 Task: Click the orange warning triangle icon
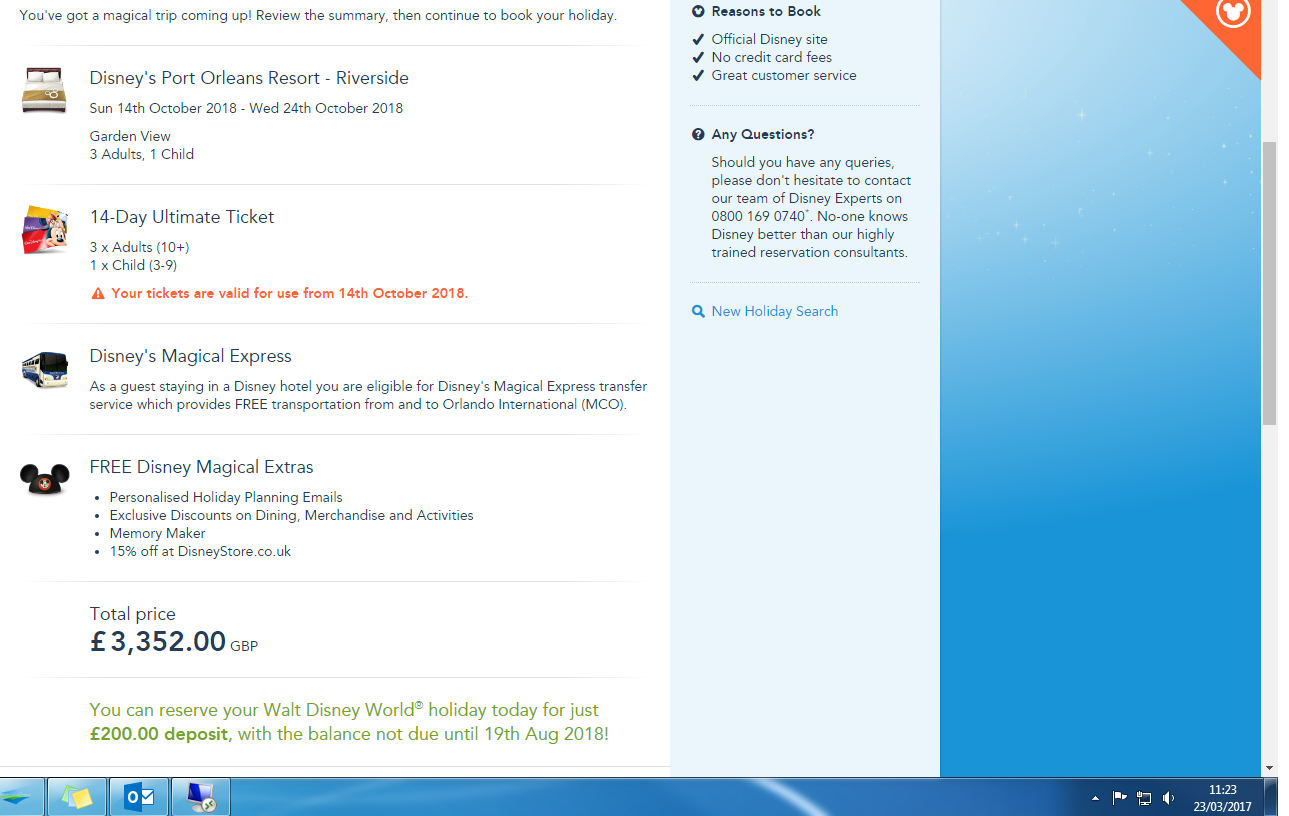point(98,294)
